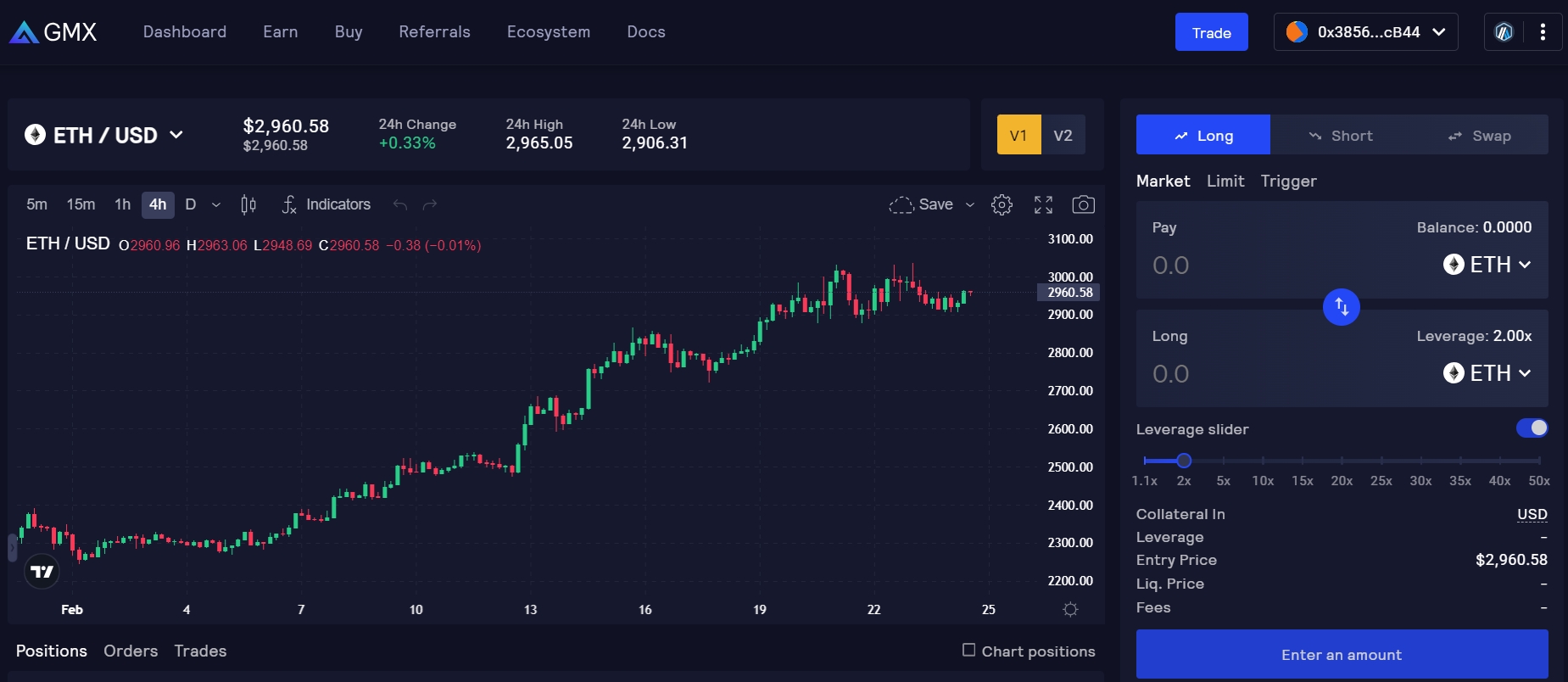
Task: Undo the last chart action
Action: pos(400,204)
